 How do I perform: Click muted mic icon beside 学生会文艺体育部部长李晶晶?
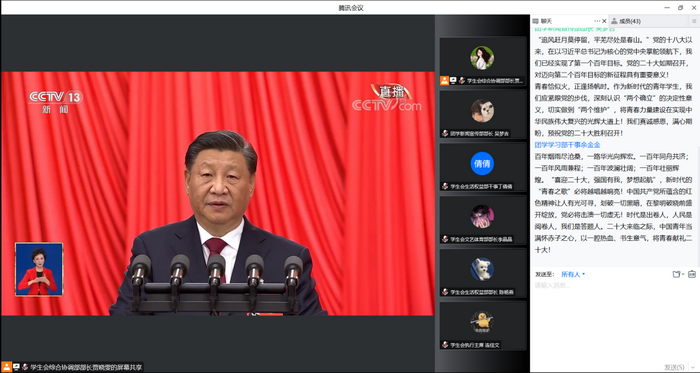(445, 239)
